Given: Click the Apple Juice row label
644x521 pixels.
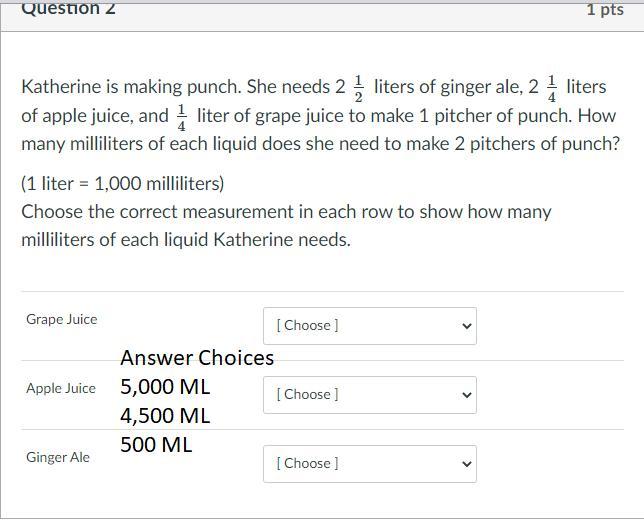Looking at the screenshot, I should tap(61, 388).
